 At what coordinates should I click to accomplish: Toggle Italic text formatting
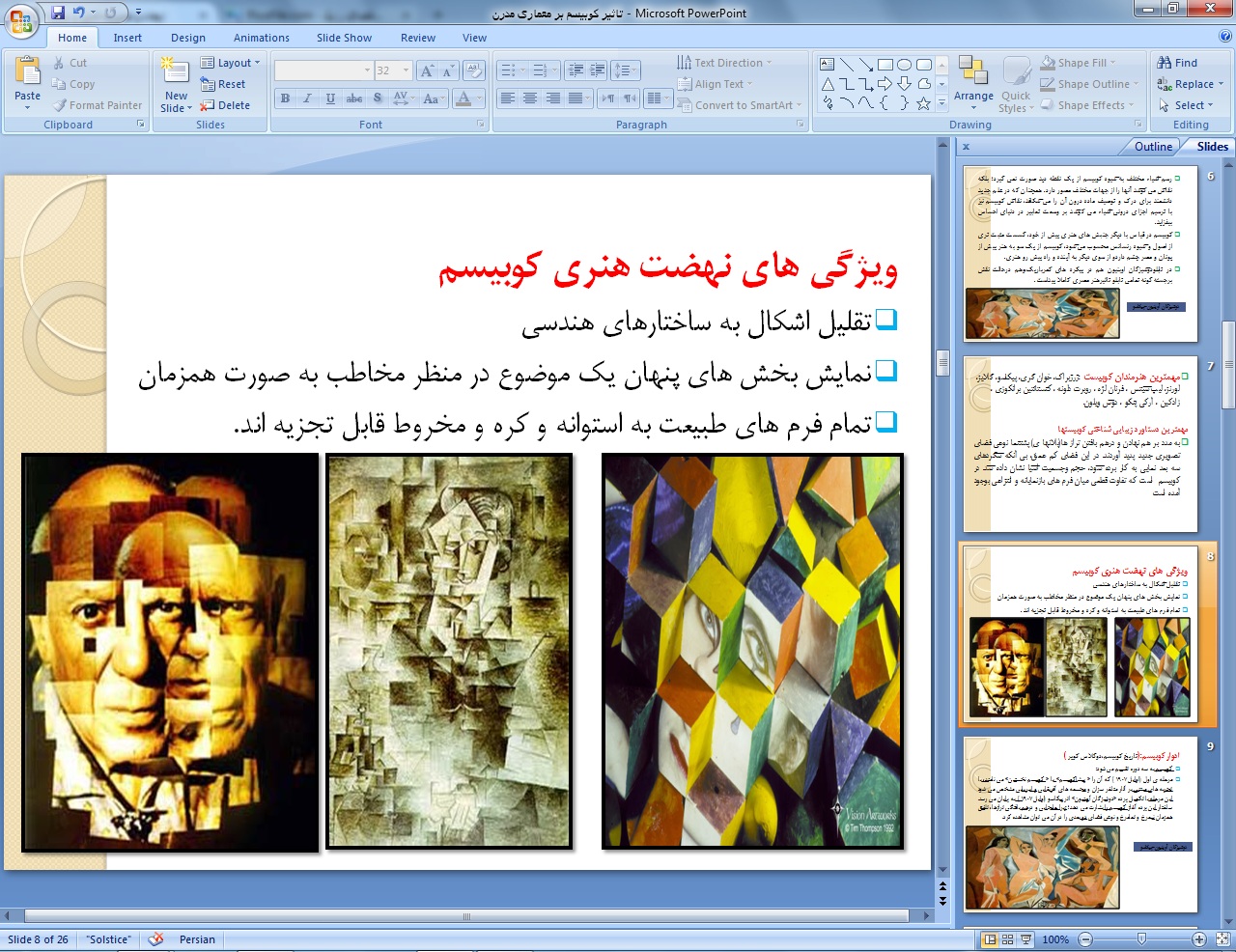(307, 98)
